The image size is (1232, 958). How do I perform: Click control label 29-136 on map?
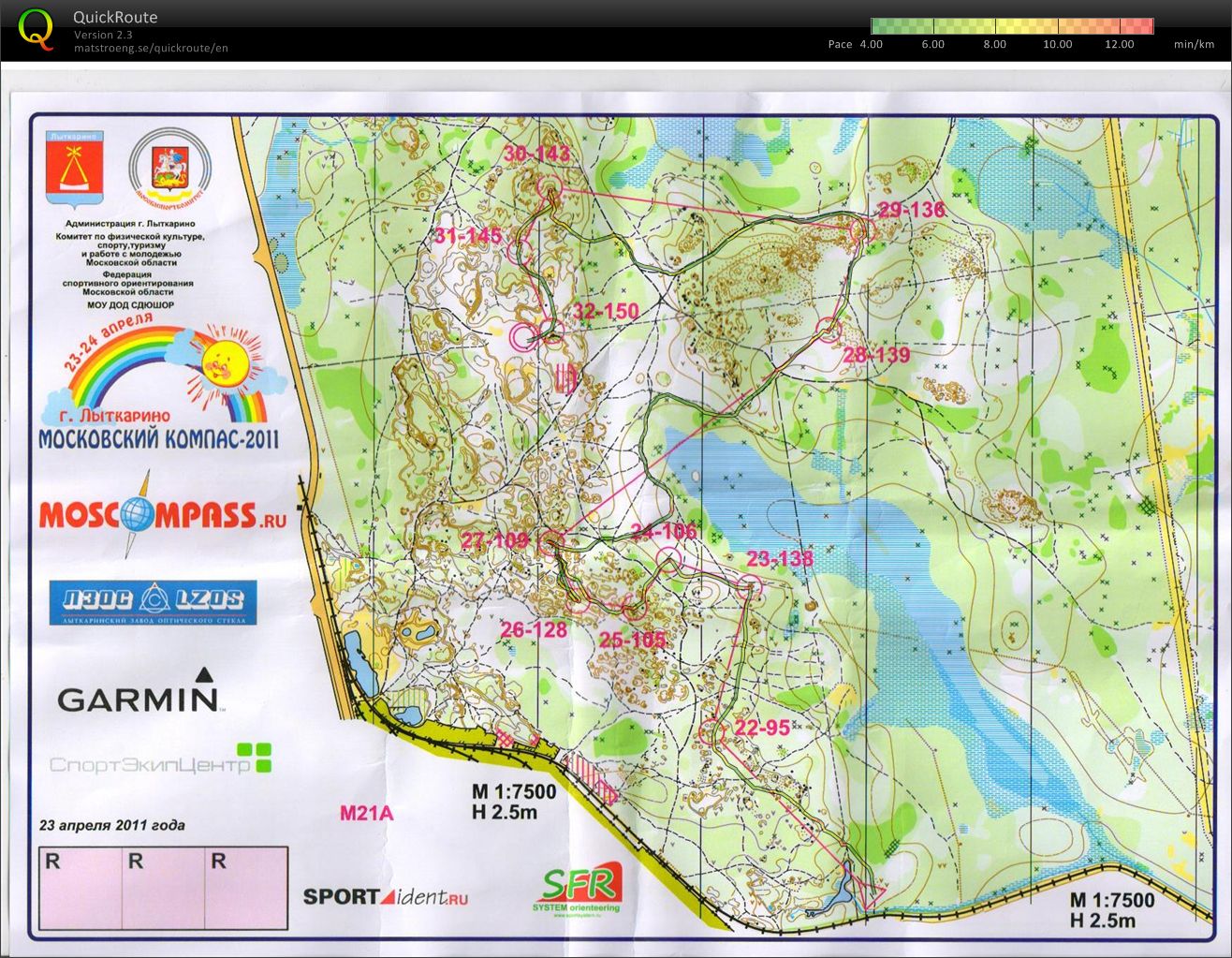coord(911,210)
